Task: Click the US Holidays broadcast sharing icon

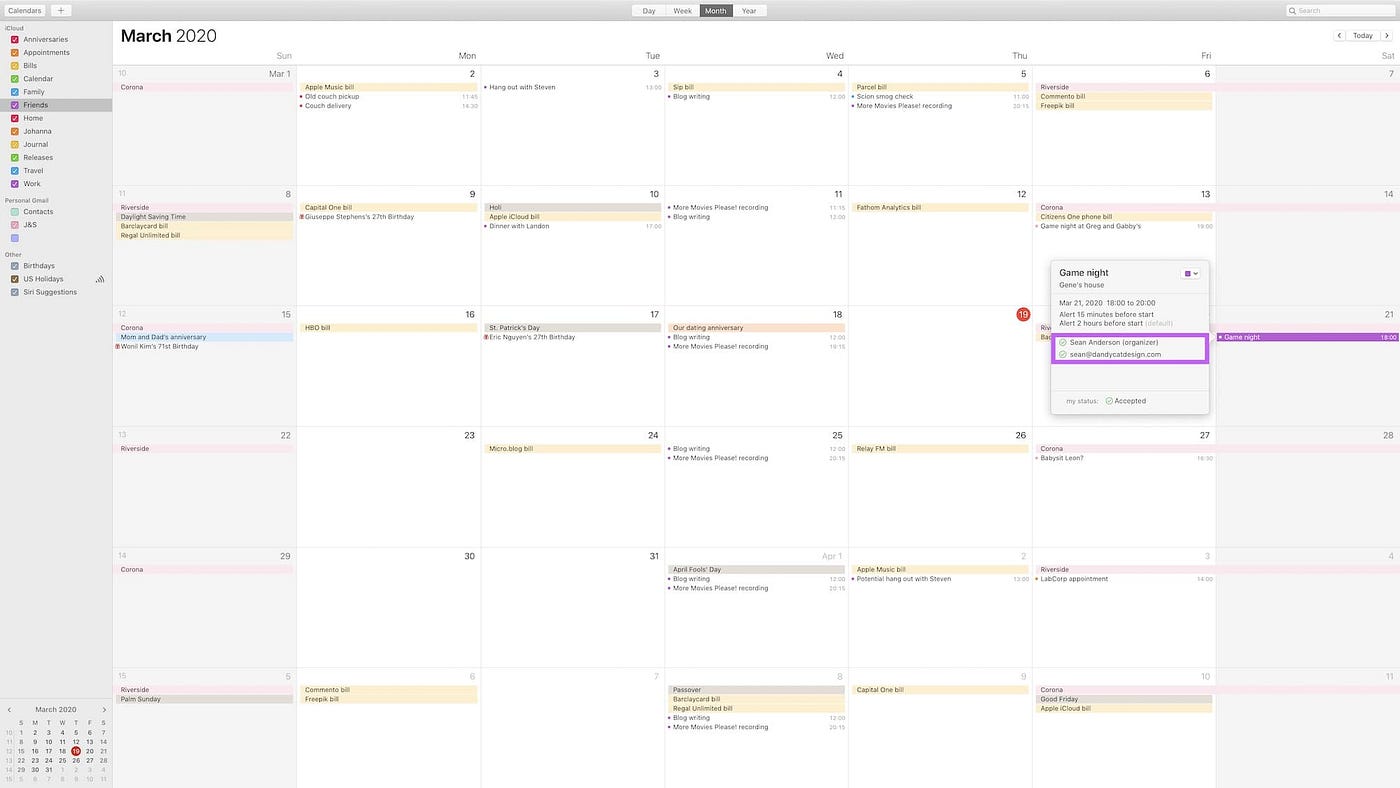Action: [100, 279]
